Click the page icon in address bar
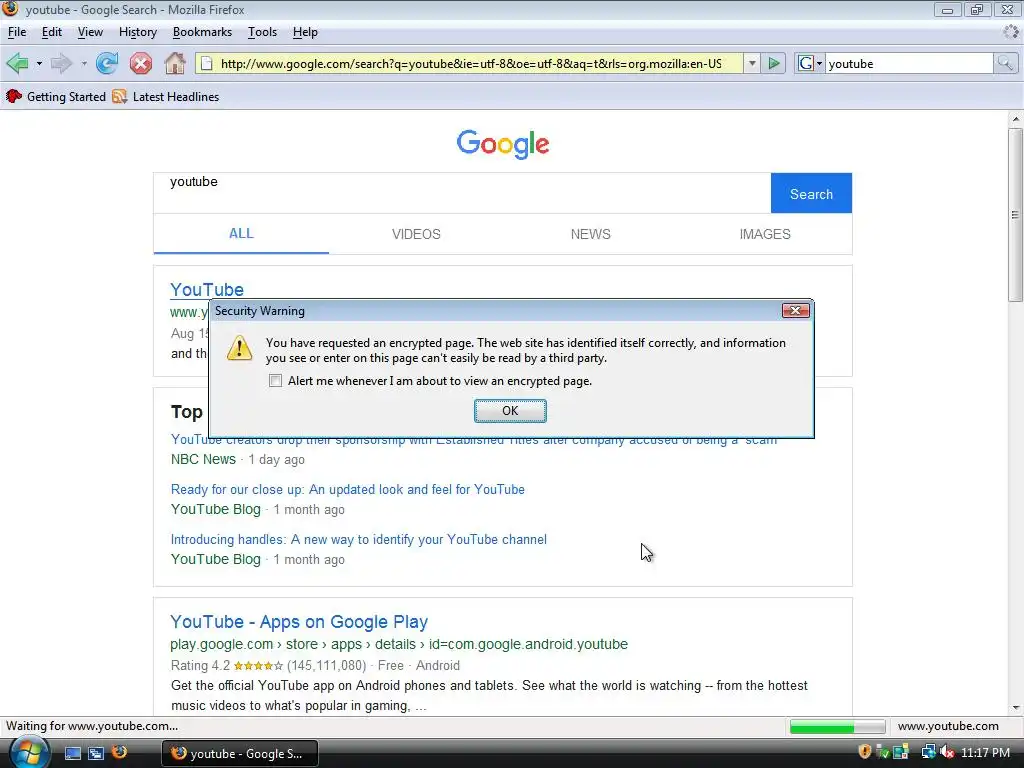 206,63
